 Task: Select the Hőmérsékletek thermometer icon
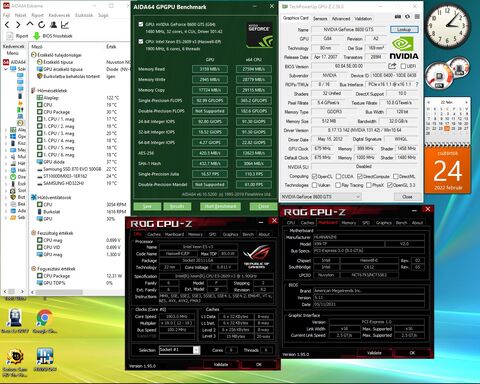click(34, 90)
